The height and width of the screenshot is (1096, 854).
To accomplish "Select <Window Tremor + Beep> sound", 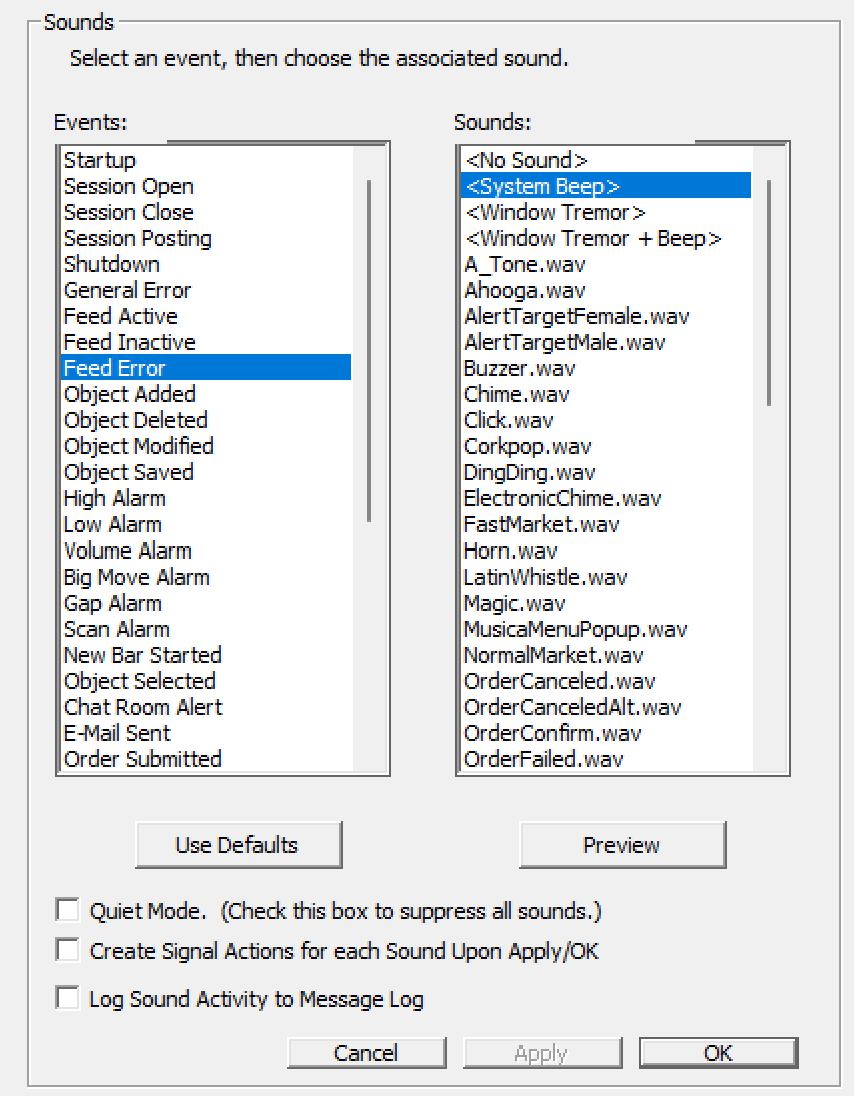I will click(606, 238).
